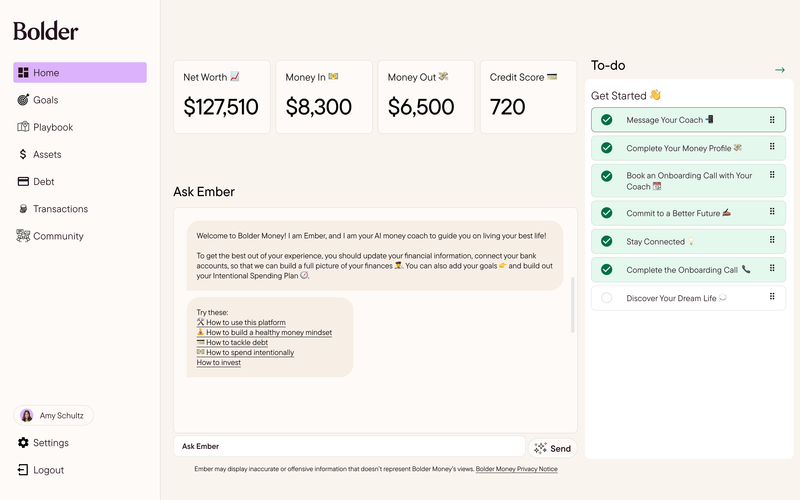
Task: Toggle the Stay Connected checkmark
Action: tap(606, 241)
